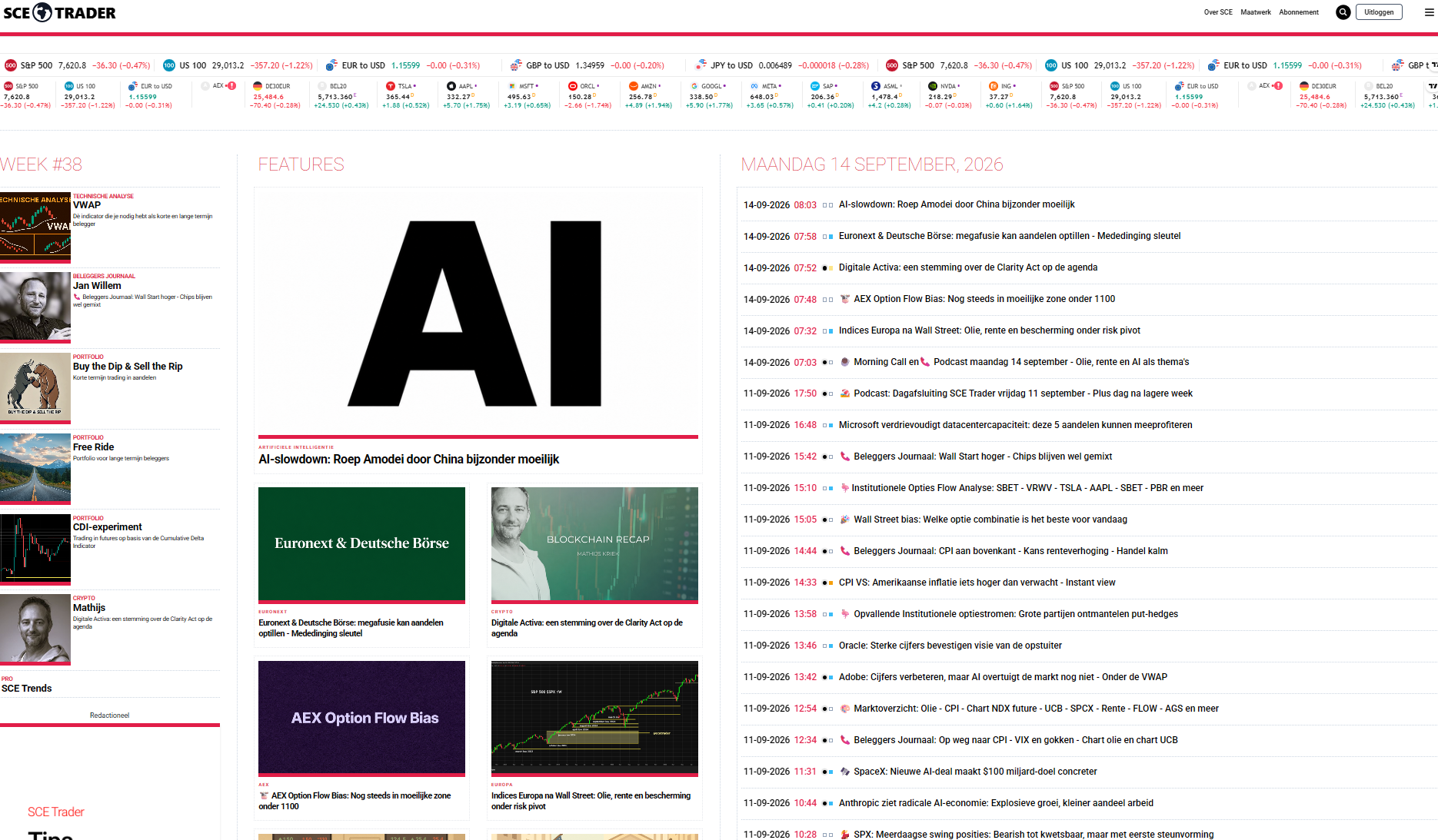The height and width of the screenshot is (840, 1438).
Task: Click the phone icon before Podcast maandag 14 september
Action: (925, 362)
